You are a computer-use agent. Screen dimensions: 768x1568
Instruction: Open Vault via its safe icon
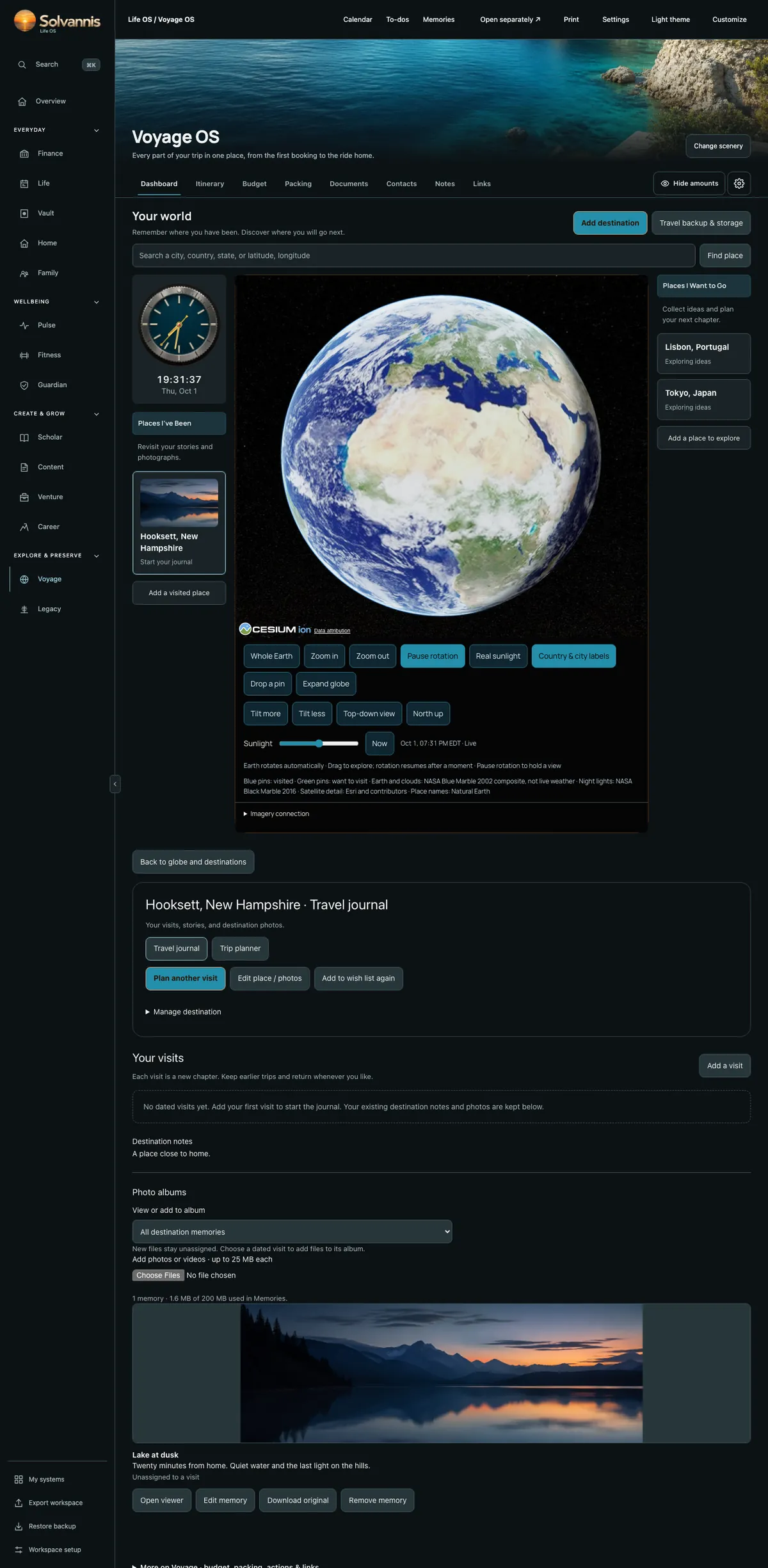[x=24, y=214]
